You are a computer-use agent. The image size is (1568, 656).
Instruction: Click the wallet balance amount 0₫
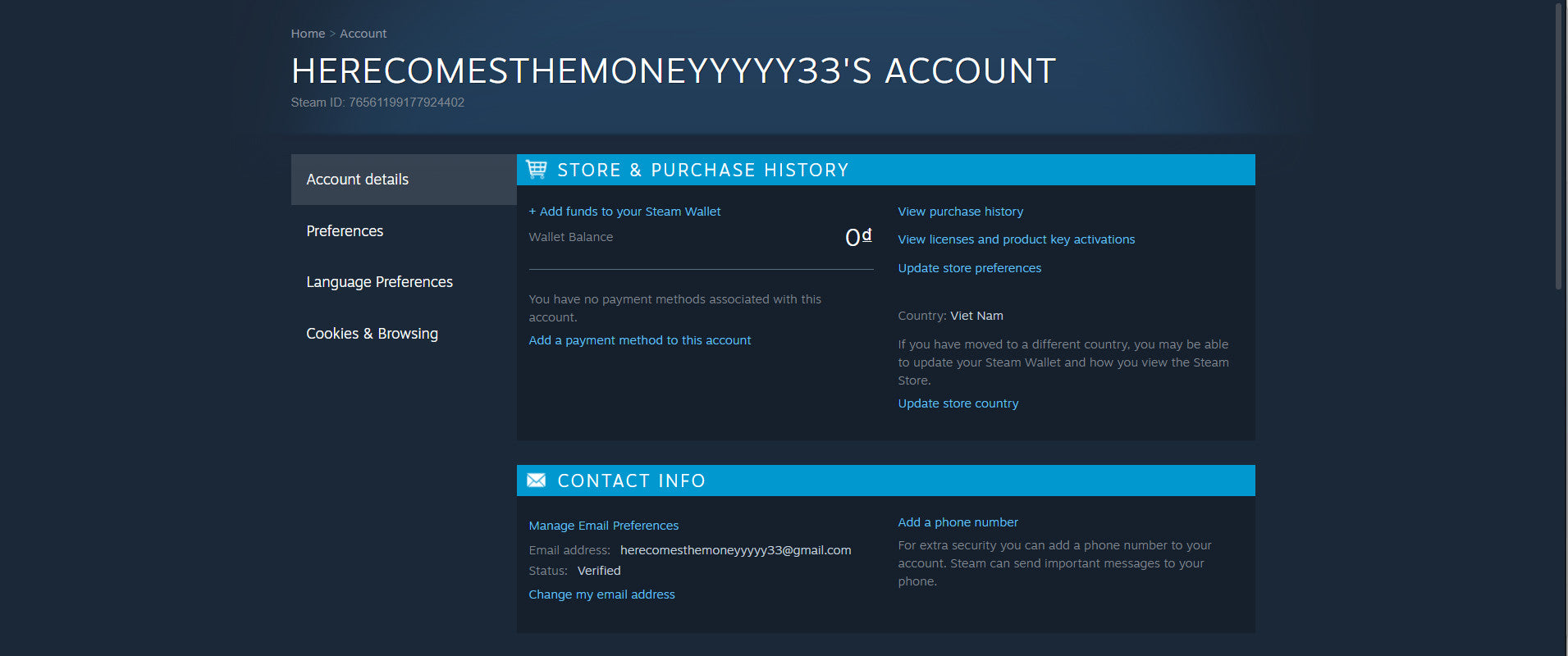click(x=857, y=237)
